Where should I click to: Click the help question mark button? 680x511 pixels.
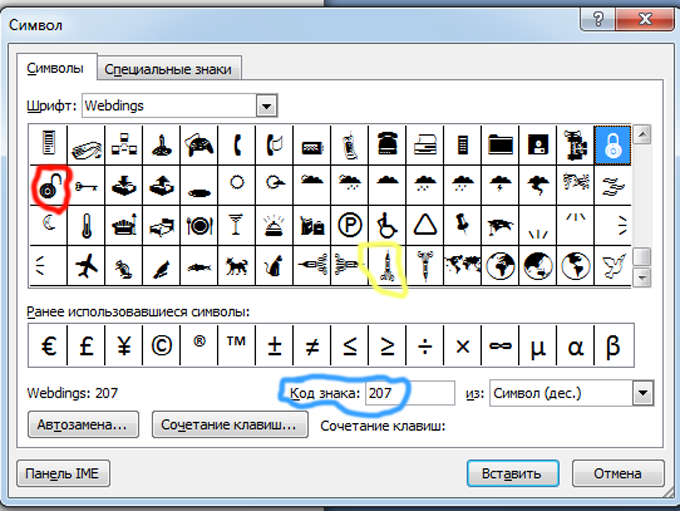pyautogui.click(x=598, y=19)
